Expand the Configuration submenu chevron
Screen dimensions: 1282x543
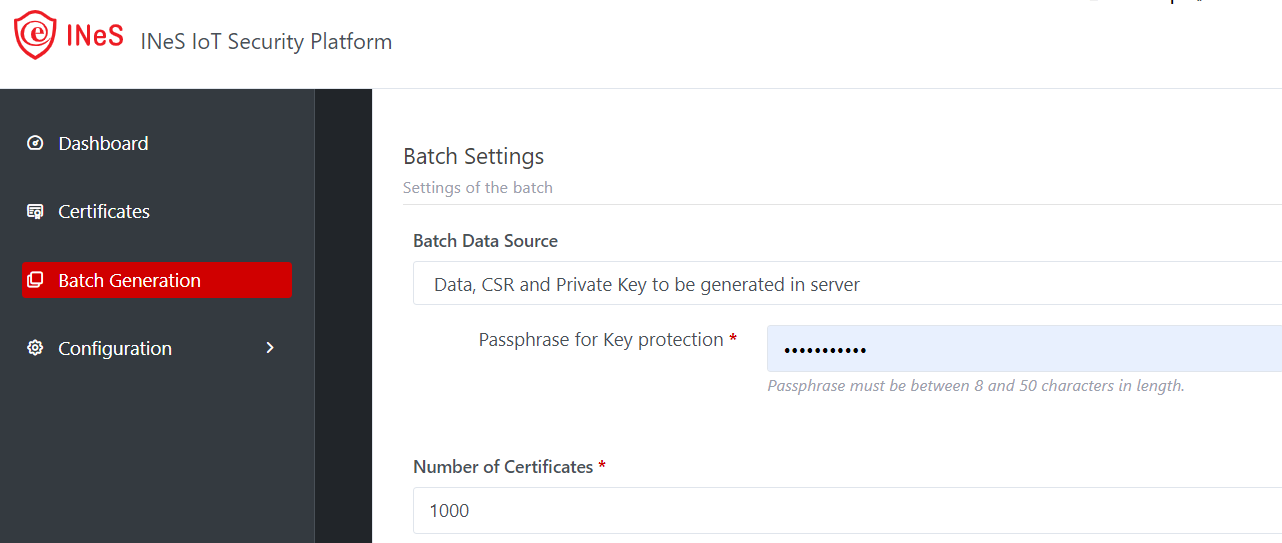(270, 348)
